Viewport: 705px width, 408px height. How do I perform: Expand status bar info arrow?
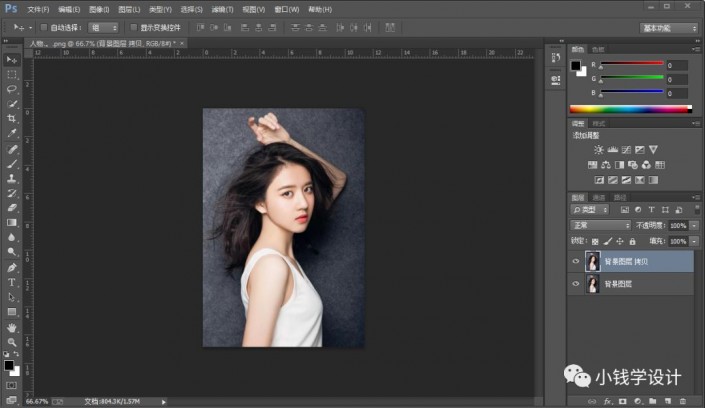coord(164,402)
